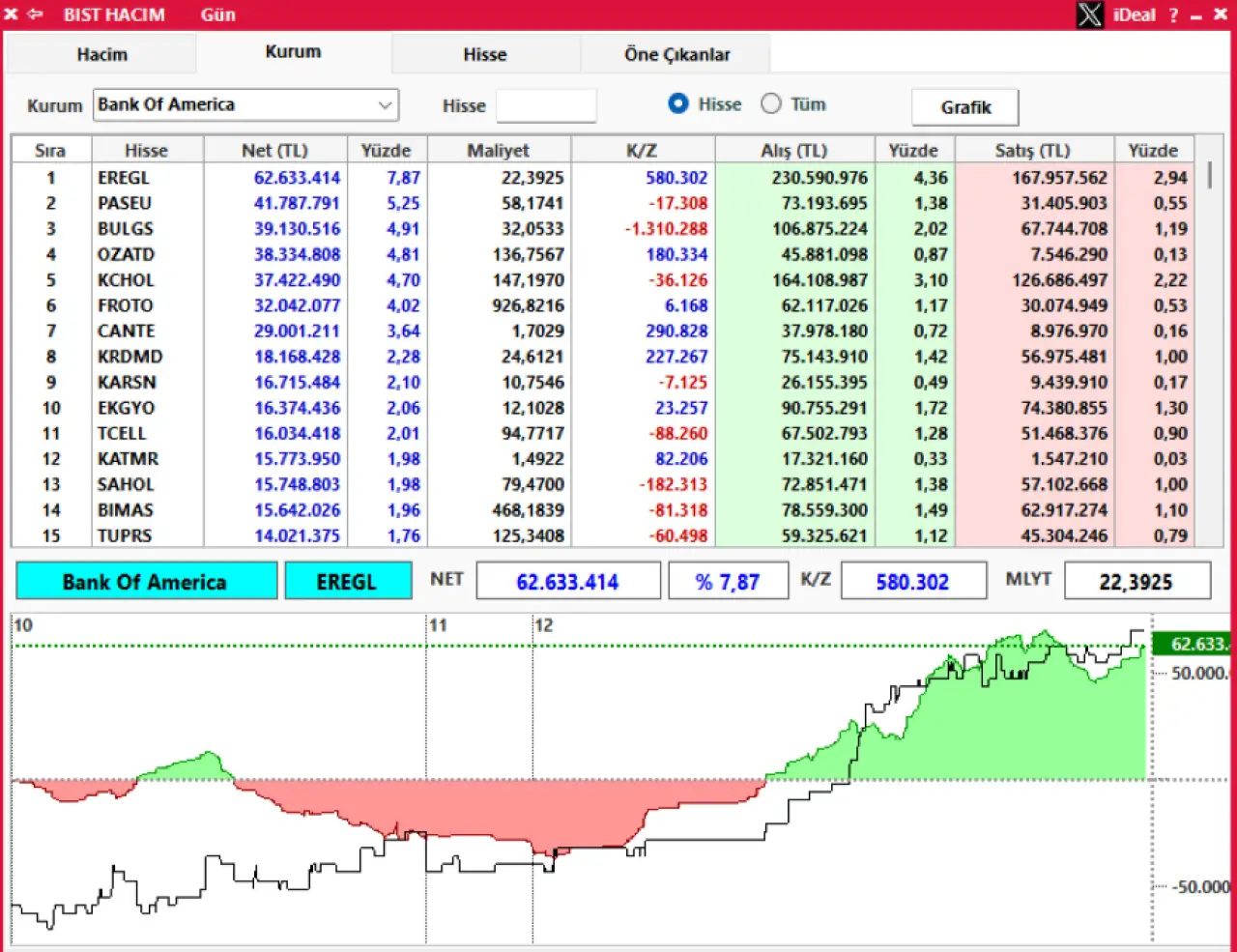Minimize the BIST HACIM window
This screenshot has width=1237, height=952.
1196,16
